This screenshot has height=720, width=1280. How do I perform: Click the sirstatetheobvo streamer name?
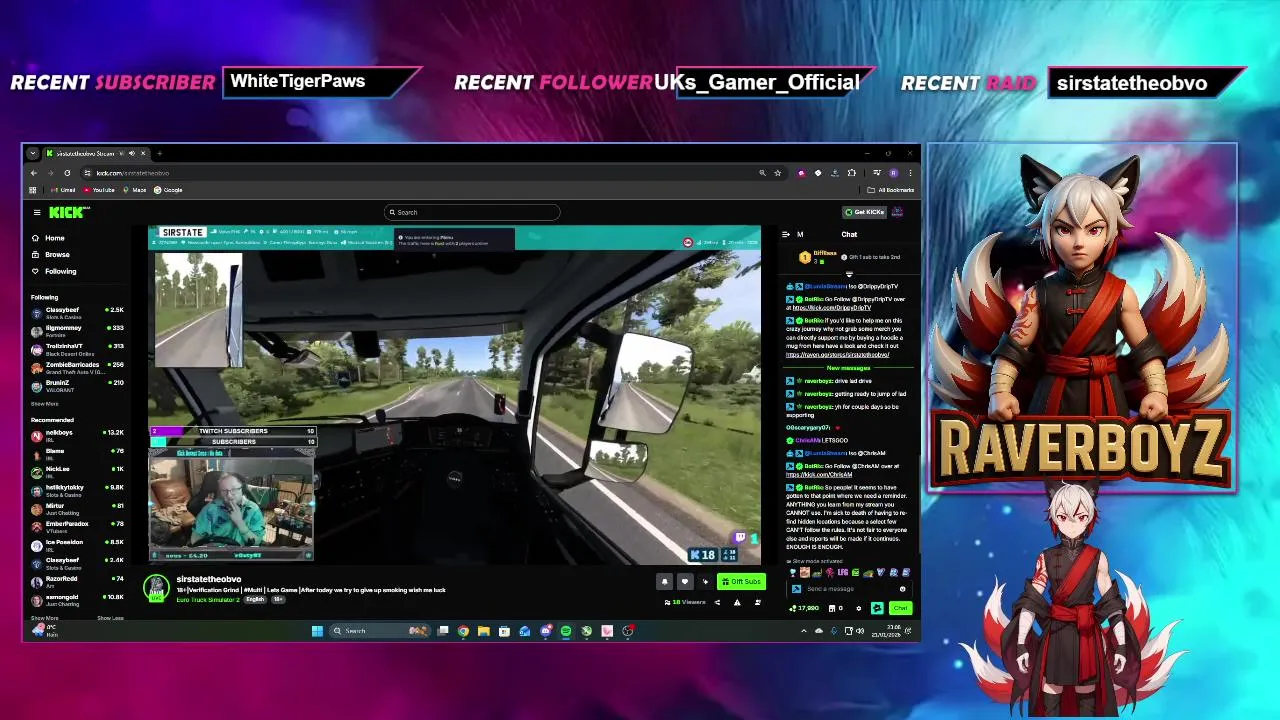click(x=209, y=579)
